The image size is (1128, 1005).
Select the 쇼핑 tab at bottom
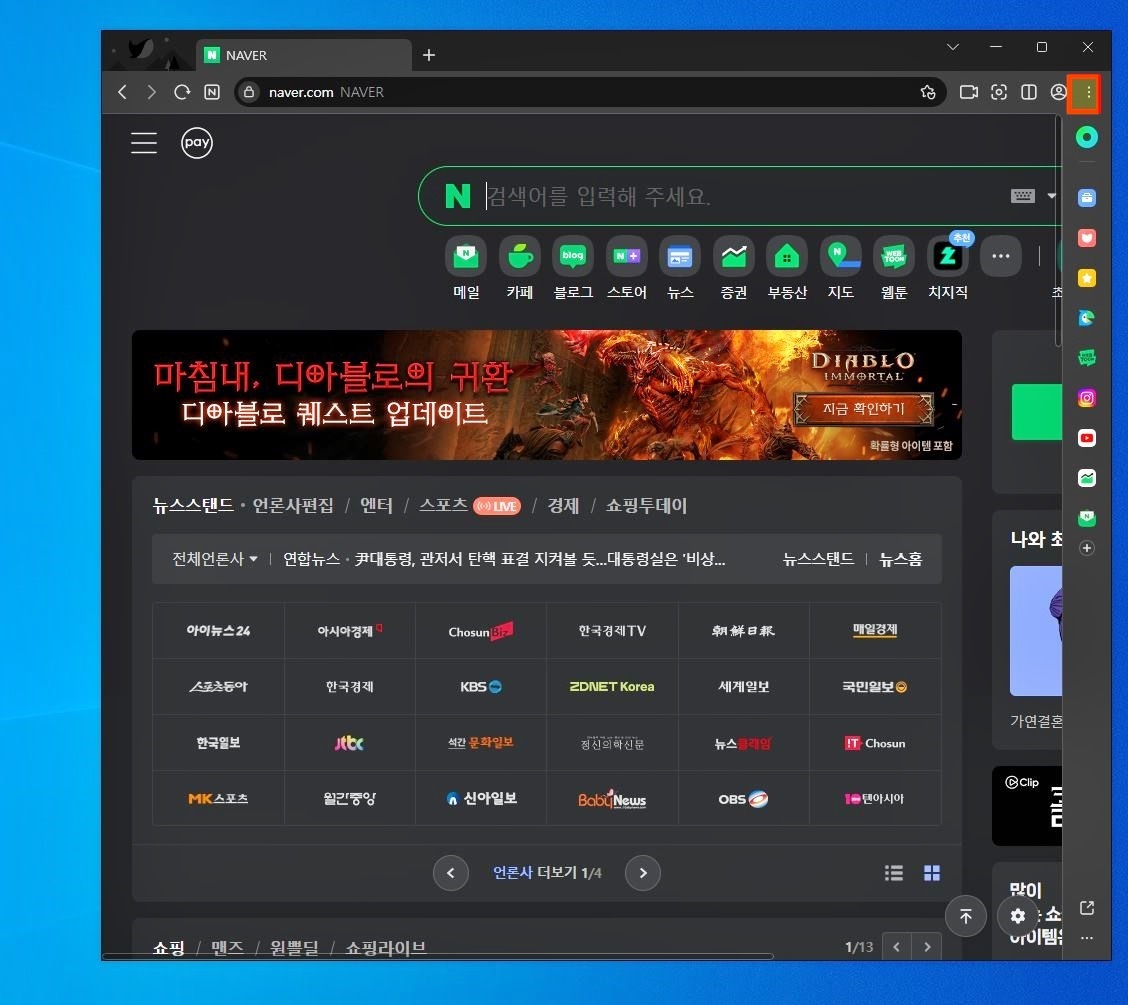pyautogui.click(x=169, y=947)
